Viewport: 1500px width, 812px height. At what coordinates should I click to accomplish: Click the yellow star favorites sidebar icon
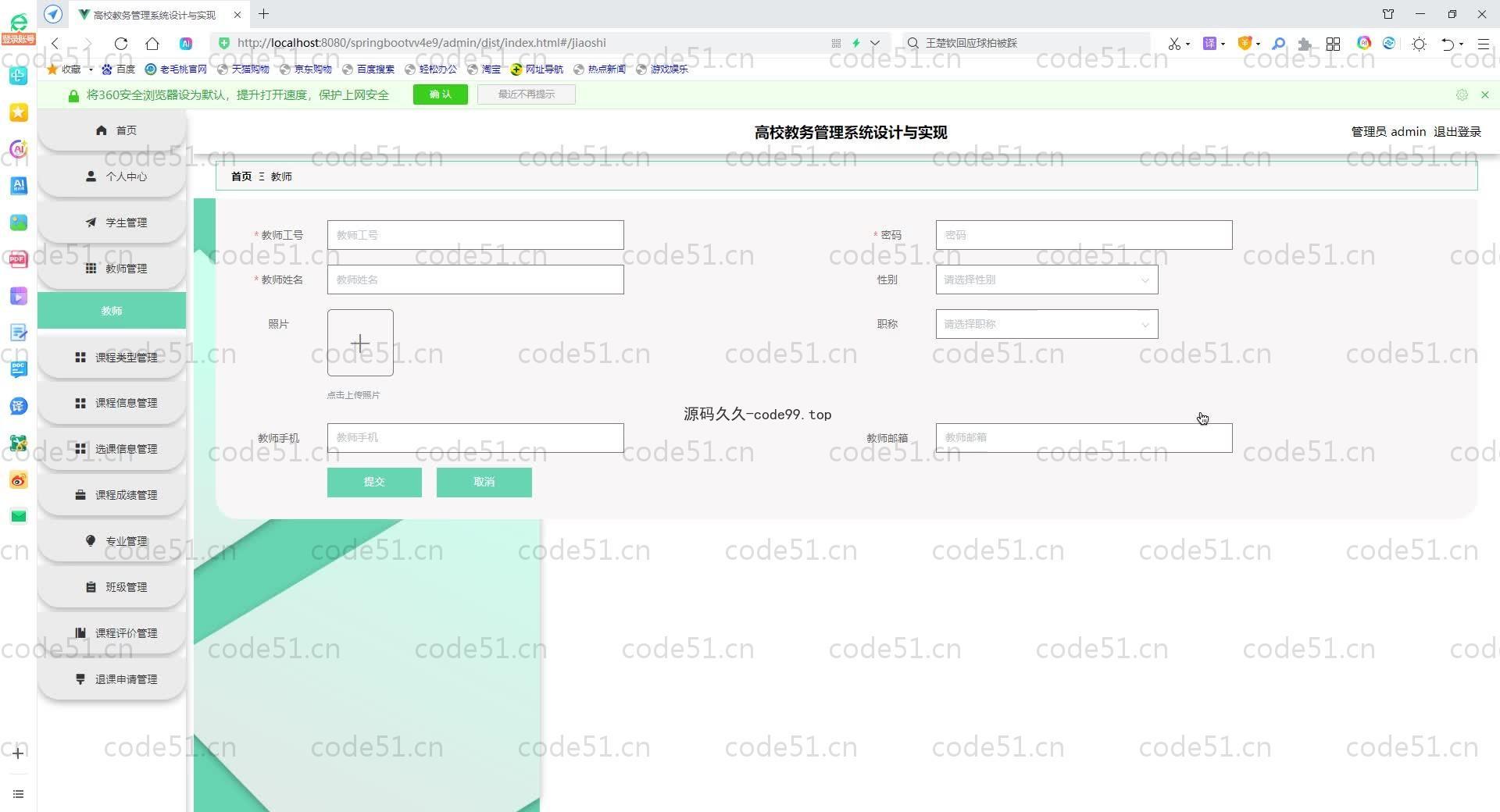tap(19, 113)
